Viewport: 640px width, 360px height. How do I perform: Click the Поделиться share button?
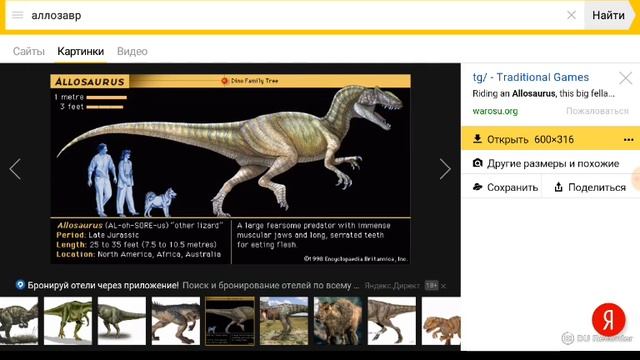(x=590, y=187)
